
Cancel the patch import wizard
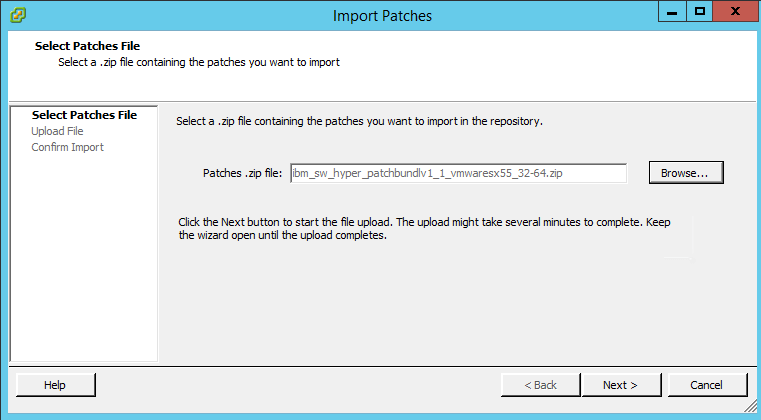(x=707, y=385)
